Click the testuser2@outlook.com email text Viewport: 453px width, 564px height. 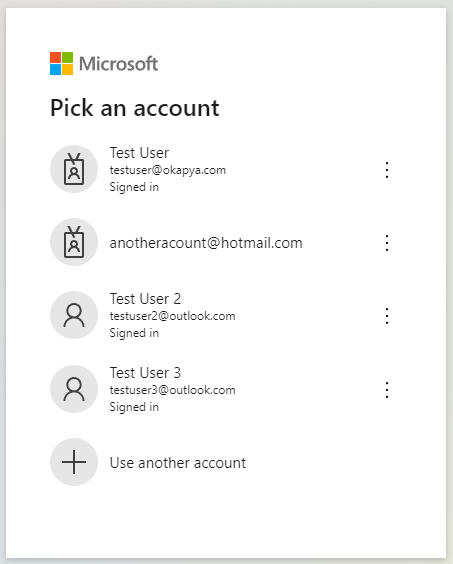coord(172,316)
